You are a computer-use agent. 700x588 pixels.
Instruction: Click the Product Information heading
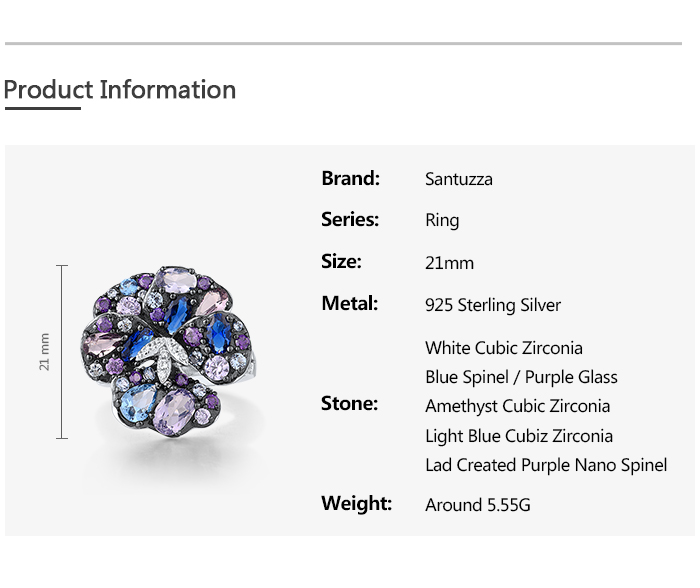(x=120, y=89)
